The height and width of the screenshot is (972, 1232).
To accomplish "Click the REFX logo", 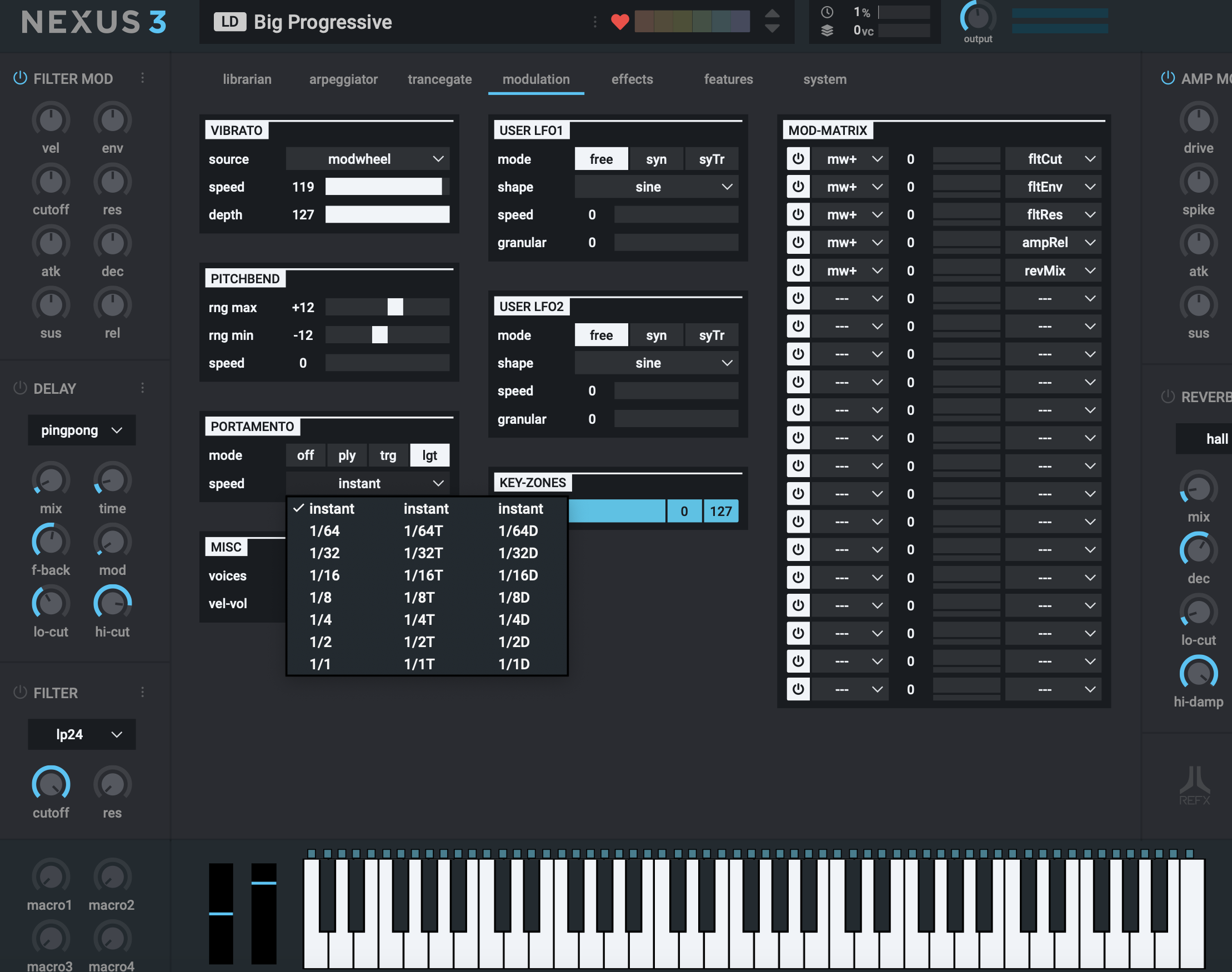I will point(1195,785).
